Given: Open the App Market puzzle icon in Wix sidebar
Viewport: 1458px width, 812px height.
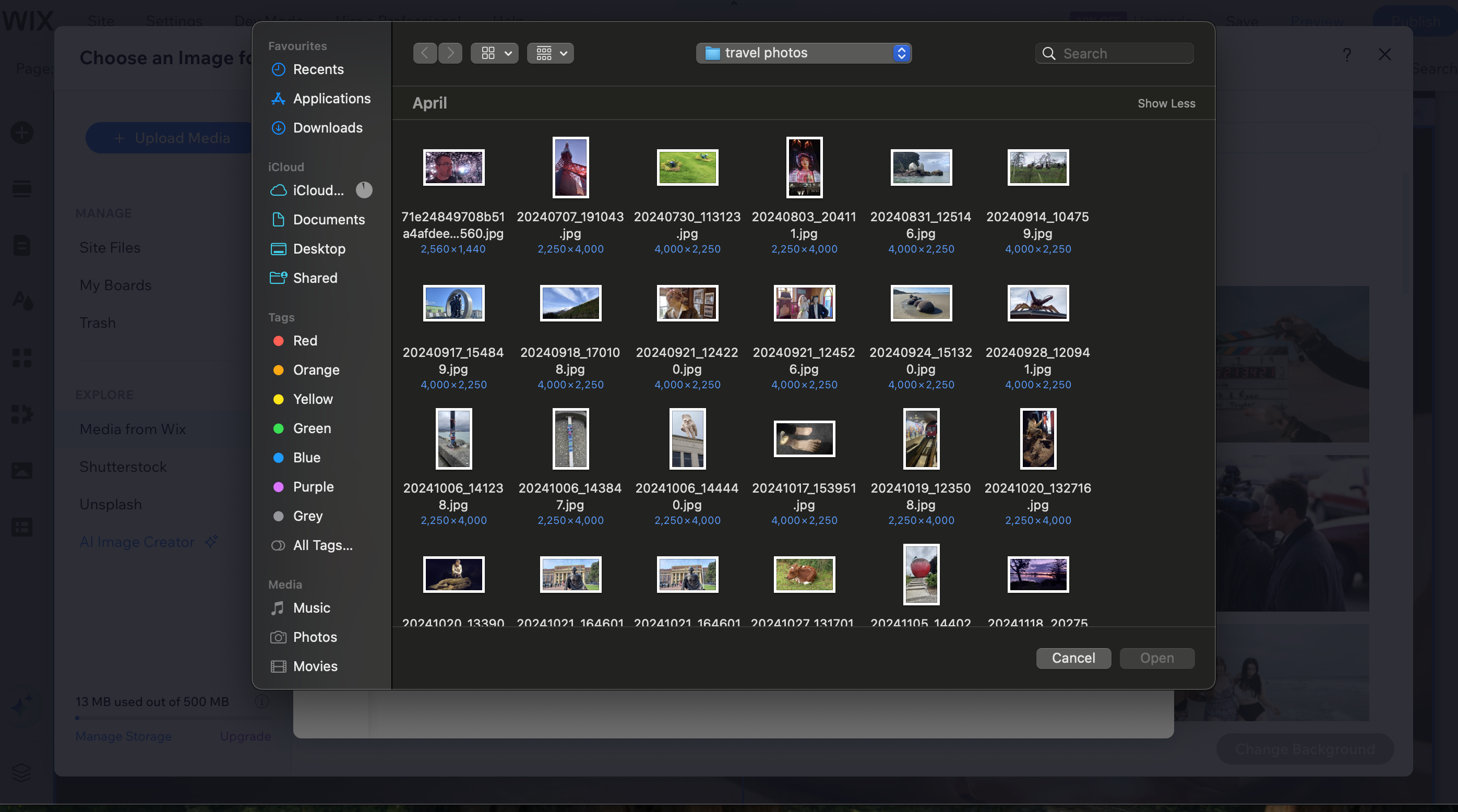Looking at the screenshot, I should tap(21, 414).
